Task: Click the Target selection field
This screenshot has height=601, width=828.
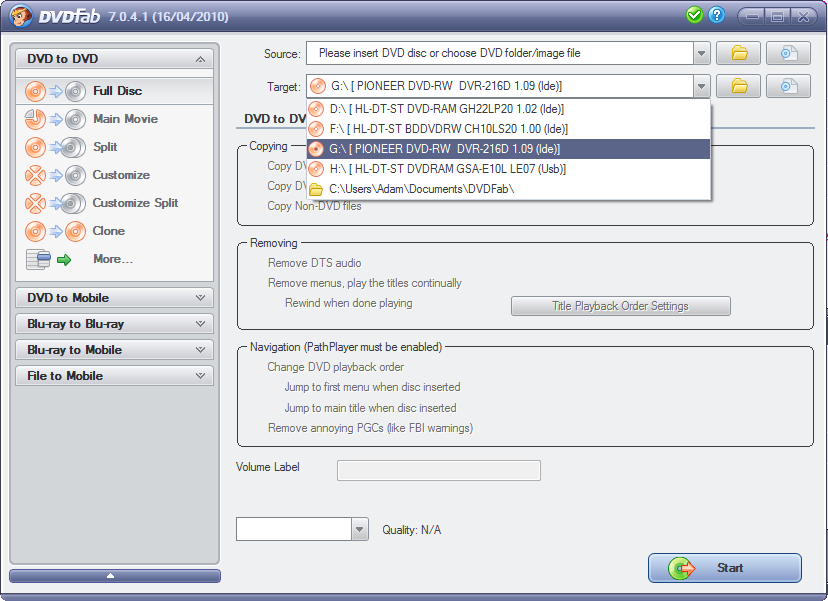Action: click(500, 86)
